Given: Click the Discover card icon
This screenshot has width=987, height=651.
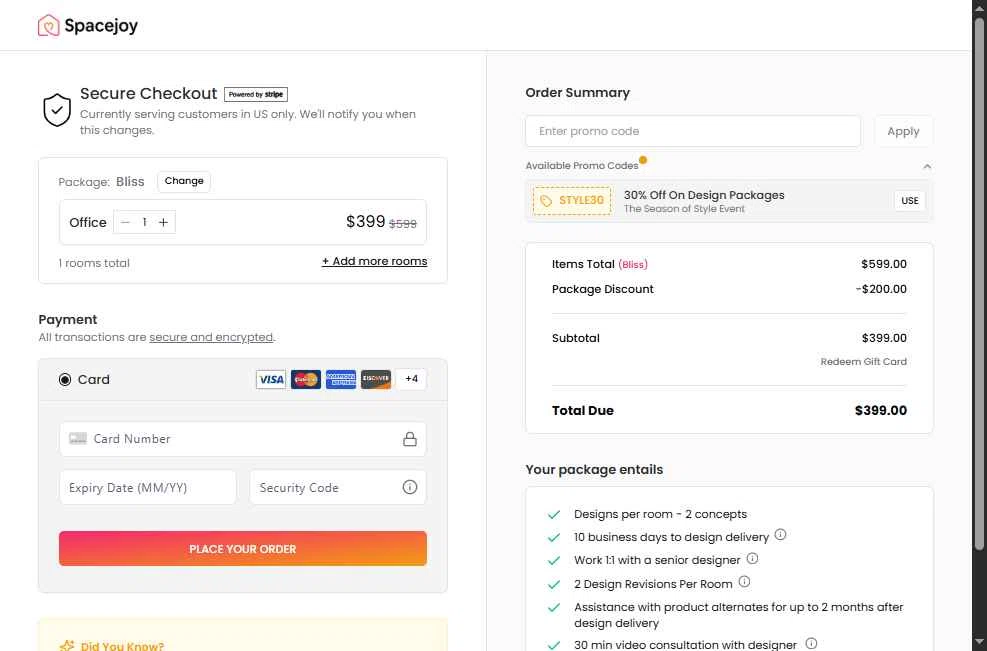Looking at the screenshot, I should pyautogui.click(x=376, y=379).
